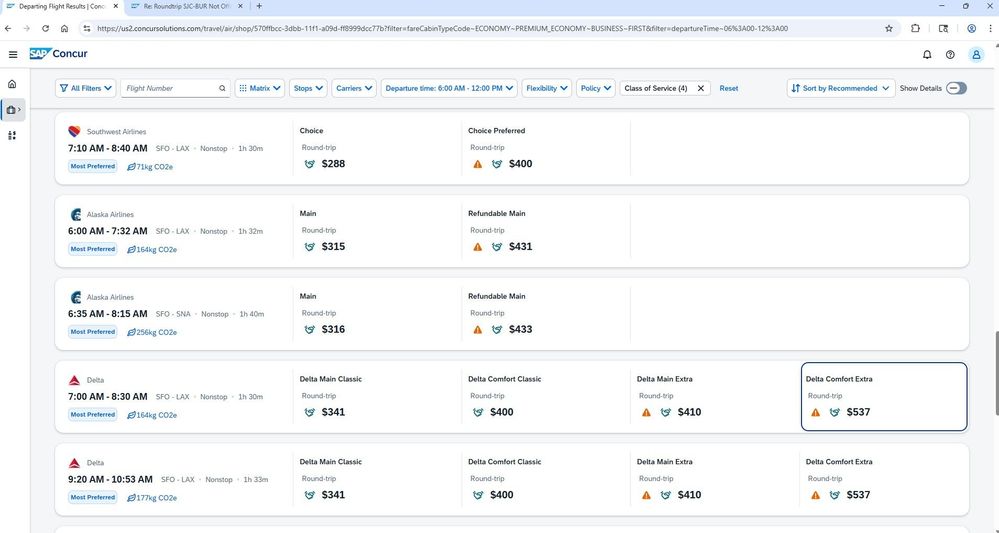Open the Flexibility filter dropdown
This screenshot has width=999, height=533.
point(547,89)
